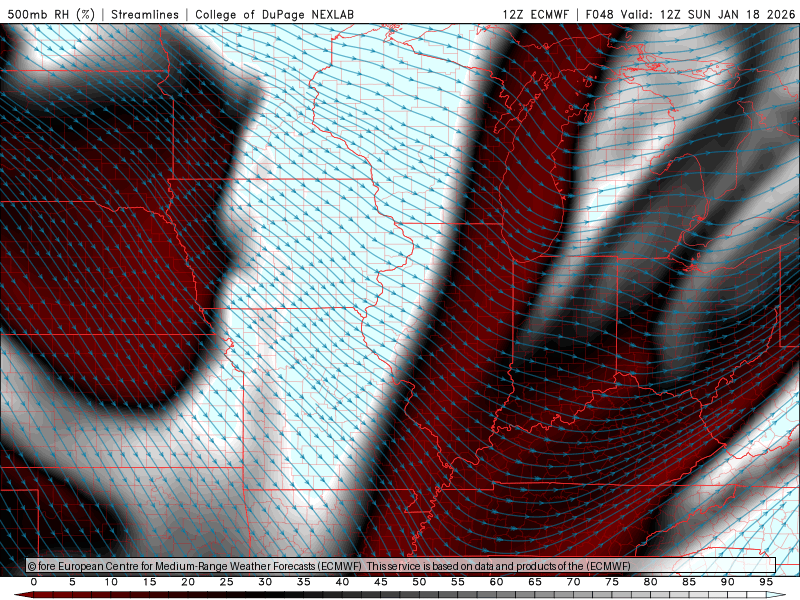The height and width of the screenshot is (600, 800).
Task: Click the '5' value on the color scale
Action: 72,582
